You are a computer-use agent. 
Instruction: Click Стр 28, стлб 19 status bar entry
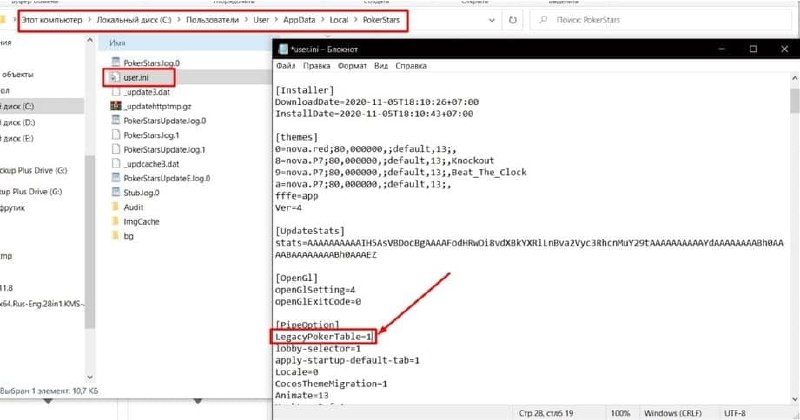[546, 413]
